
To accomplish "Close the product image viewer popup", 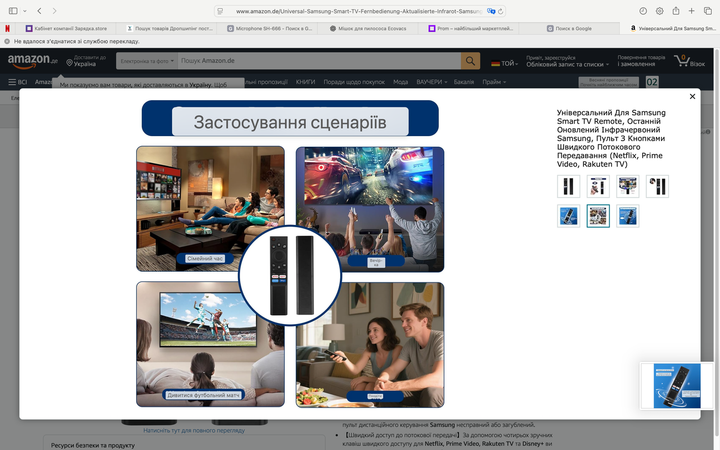I will click(x=692, y=96).
